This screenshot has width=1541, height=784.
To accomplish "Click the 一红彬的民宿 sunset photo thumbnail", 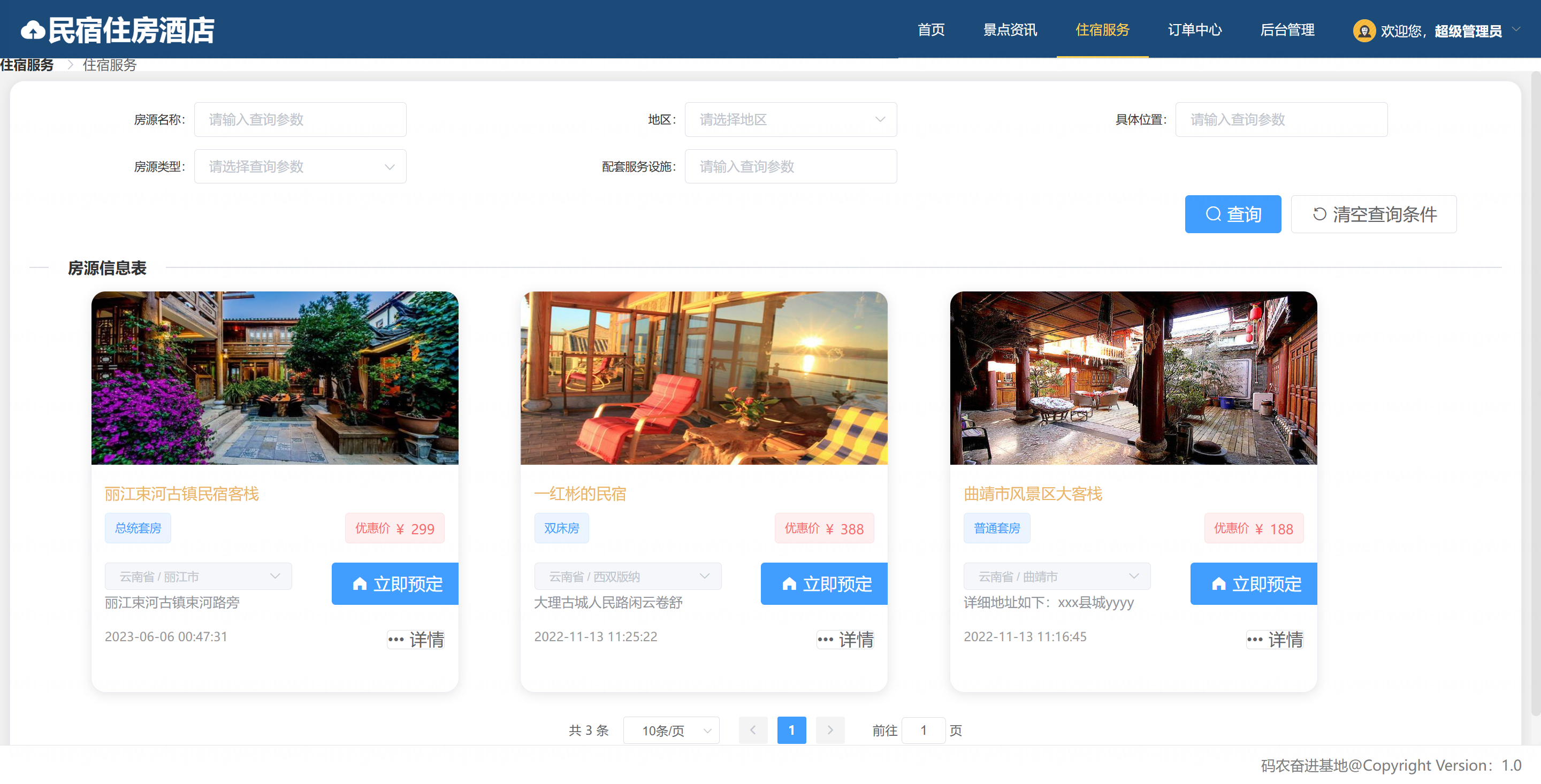I will (704, 378).
